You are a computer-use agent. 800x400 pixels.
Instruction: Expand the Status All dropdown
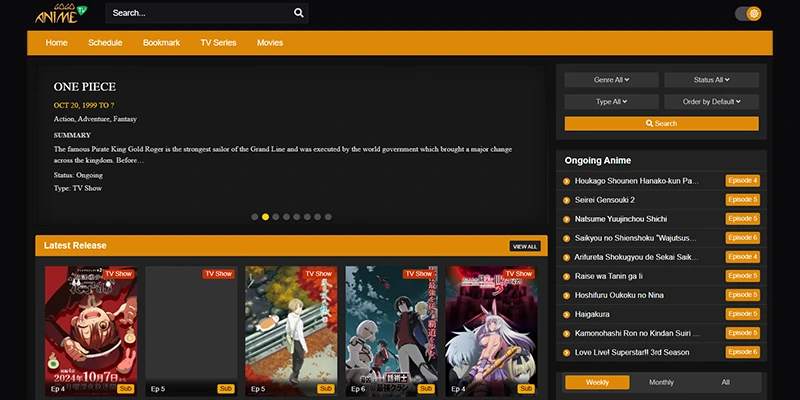(711, 79)
